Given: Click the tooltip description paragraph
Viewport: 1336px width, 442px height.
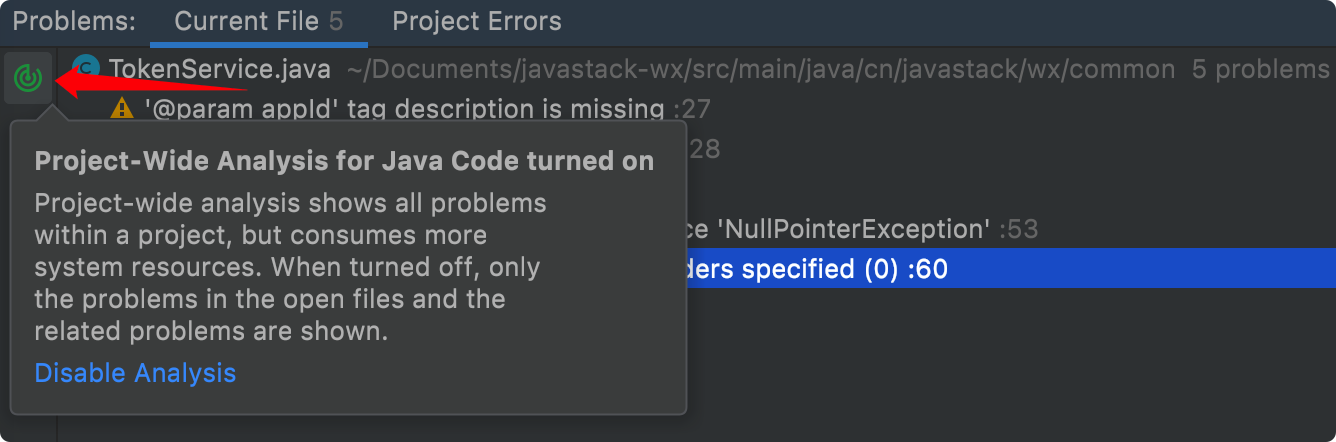Looking at the screenshot, I should (x=291, y=267).
